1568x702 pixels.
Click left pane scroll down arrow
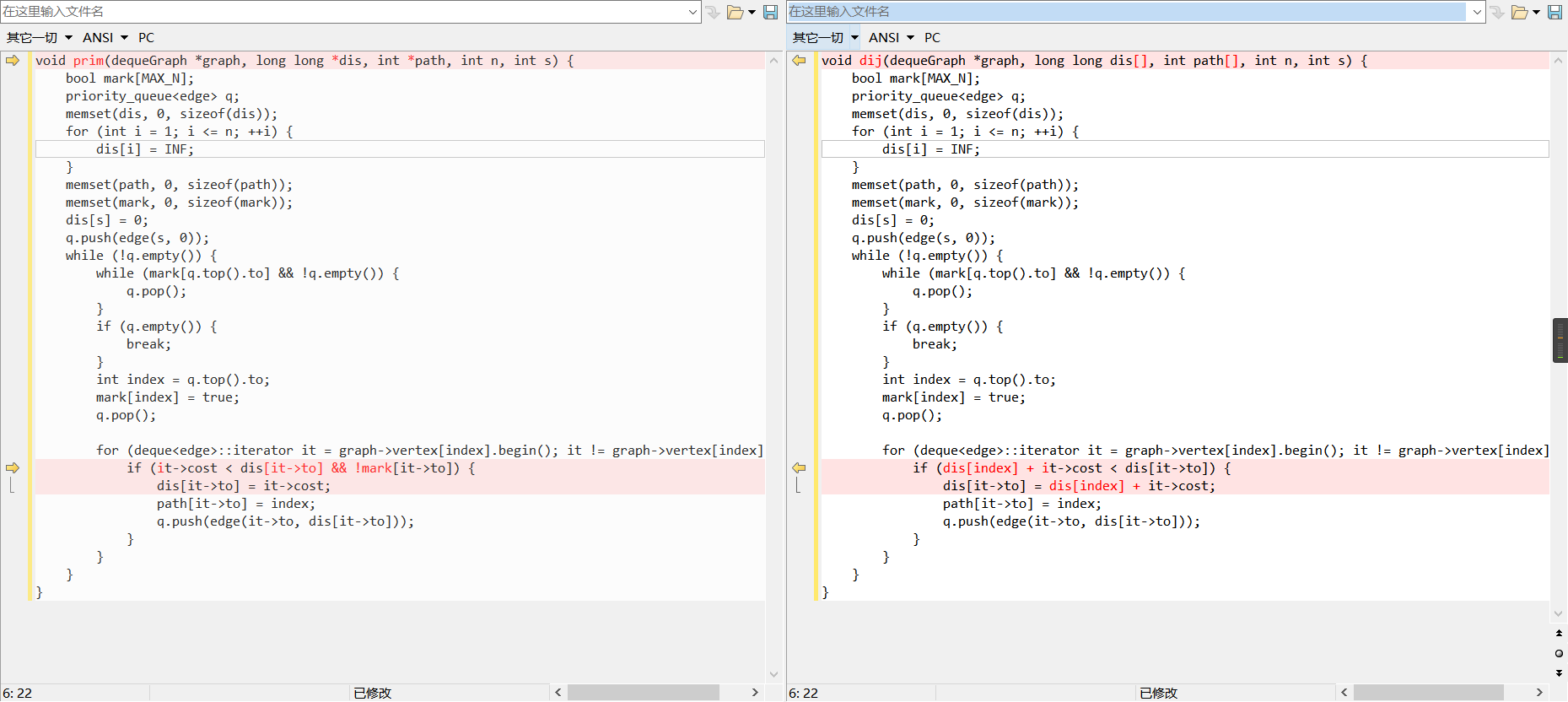[x=773, y=674]
